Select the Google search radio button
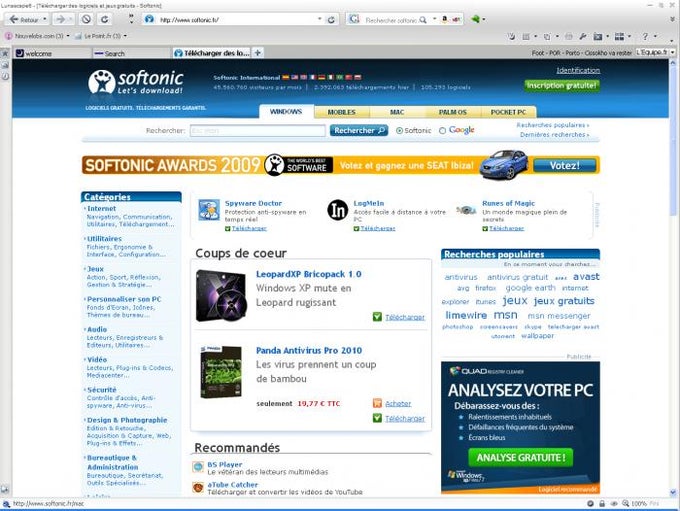The height and width of the screenshot is (511, 680). tap(442, 131)
